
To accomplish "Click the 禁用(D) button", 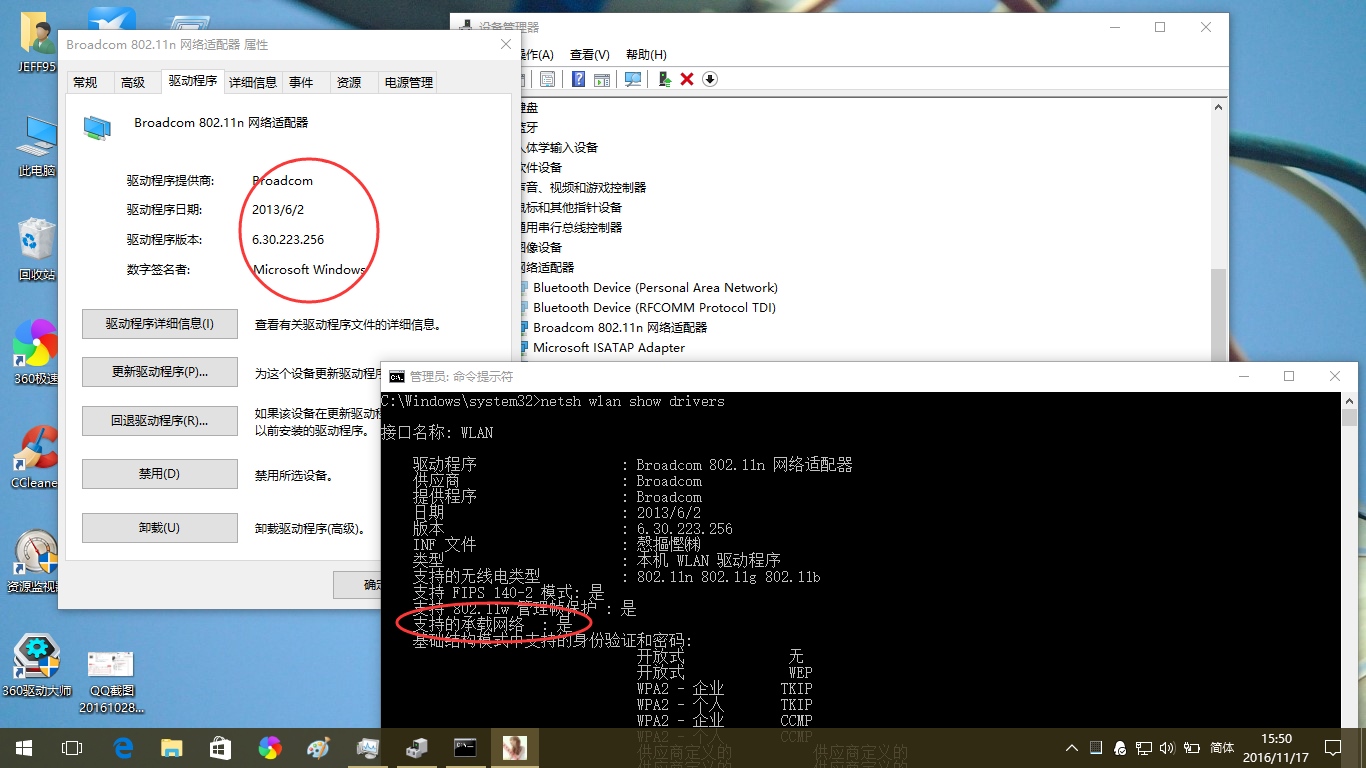I will (x=160, y=474).
